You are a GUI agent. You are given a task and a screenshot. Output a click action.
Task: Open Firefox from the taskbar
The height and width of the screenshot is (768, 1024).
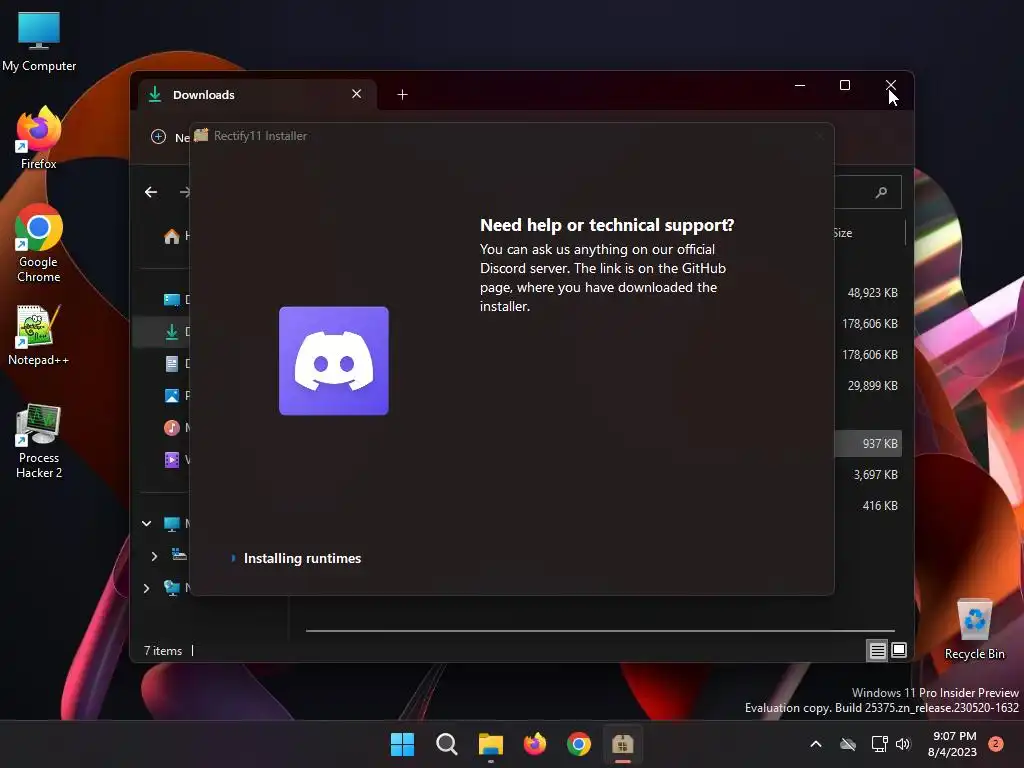click(535, 744)
